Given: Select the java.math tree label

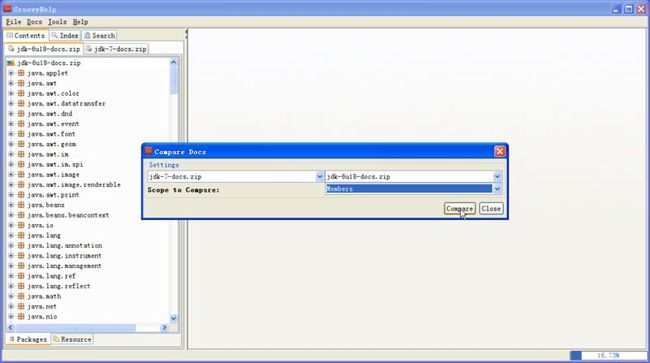Looking at the screenshot, I should (x=44, y=296).
